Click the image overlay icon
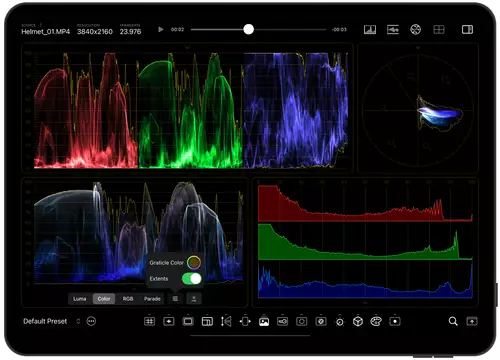This screenshot has height=360, width=500. tap(264, 321)
